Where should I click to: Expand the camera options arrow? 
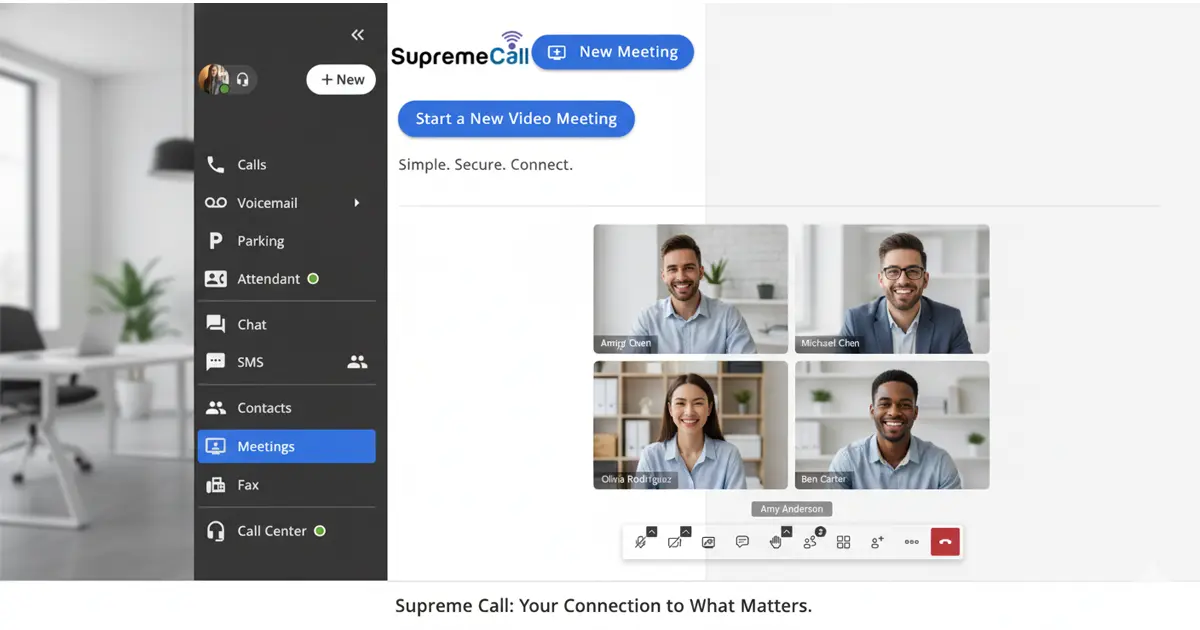click(685, 532)
